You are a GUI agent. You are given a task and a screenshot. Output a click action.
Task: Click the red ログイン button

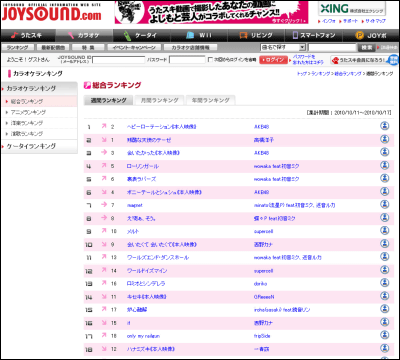[273, 60]
